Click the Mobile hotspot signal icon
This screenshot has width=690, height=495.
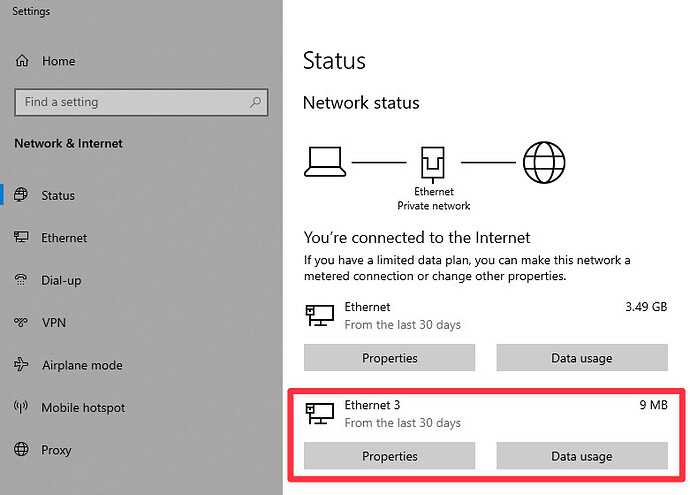21,407
